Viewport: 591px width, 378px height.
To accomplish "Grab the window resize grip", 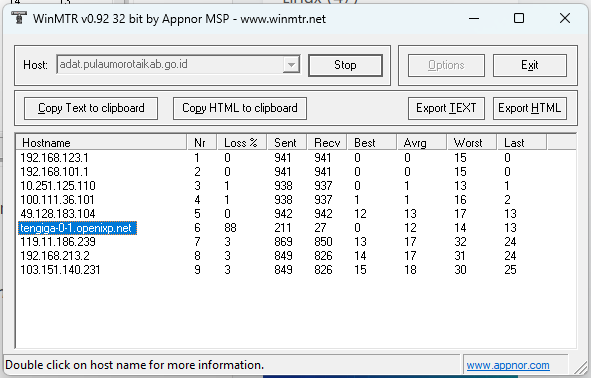I will [582, 367].
